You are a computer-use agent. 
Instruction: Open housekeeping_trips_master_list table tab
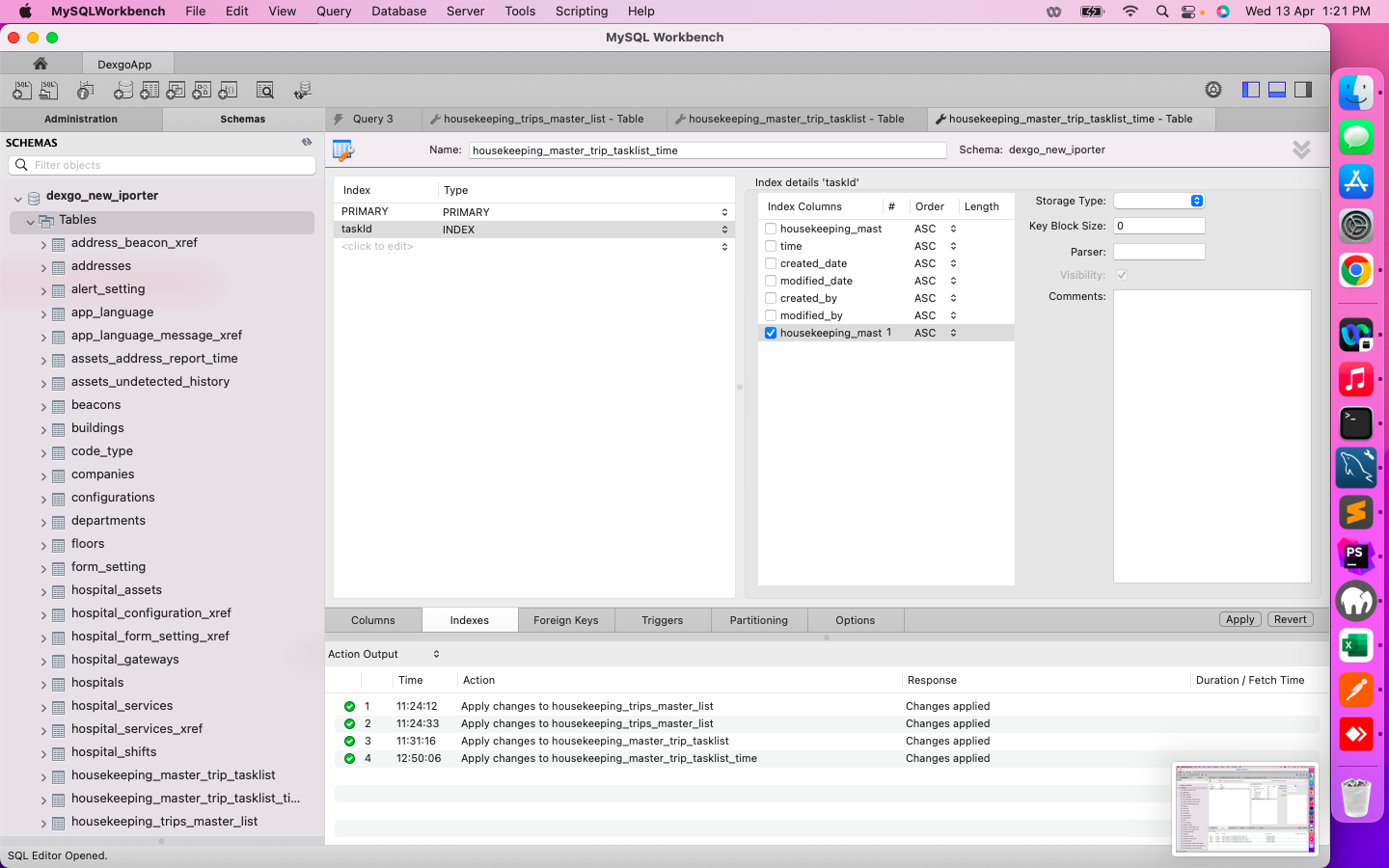point(543,119)
